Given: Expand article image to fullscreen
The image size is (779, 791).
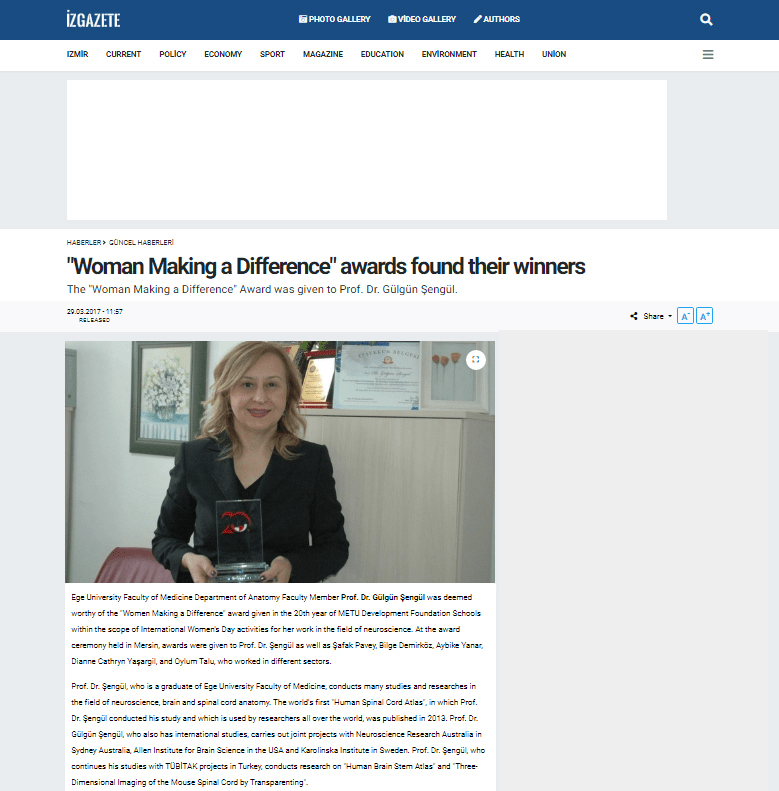Looking at the screenshot, I should 476,359.
